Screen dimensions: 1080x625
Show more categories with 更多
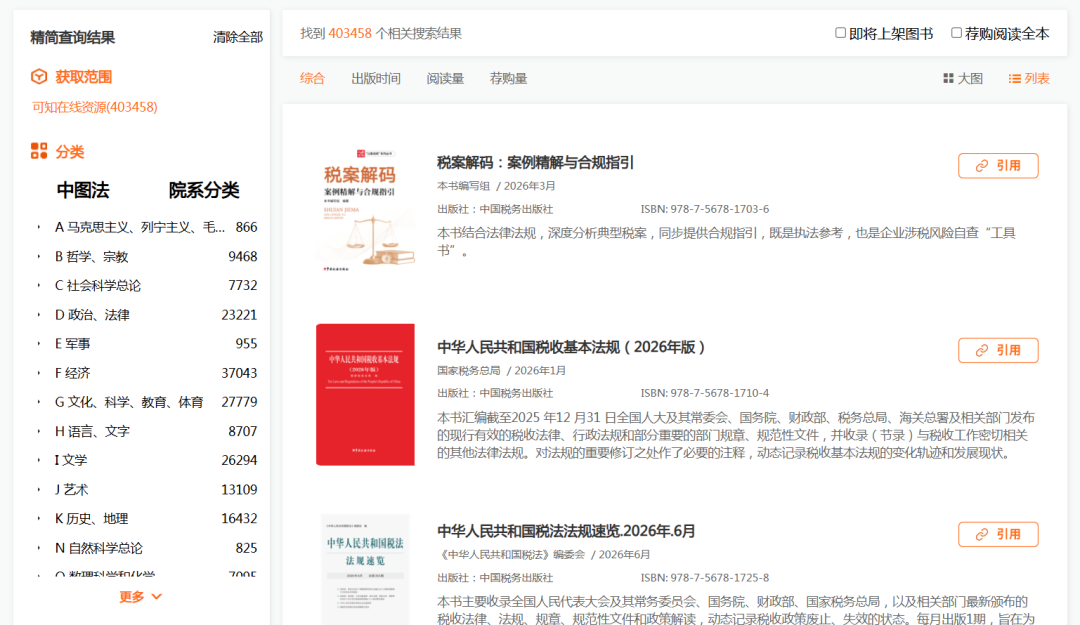tap(141, 596)
